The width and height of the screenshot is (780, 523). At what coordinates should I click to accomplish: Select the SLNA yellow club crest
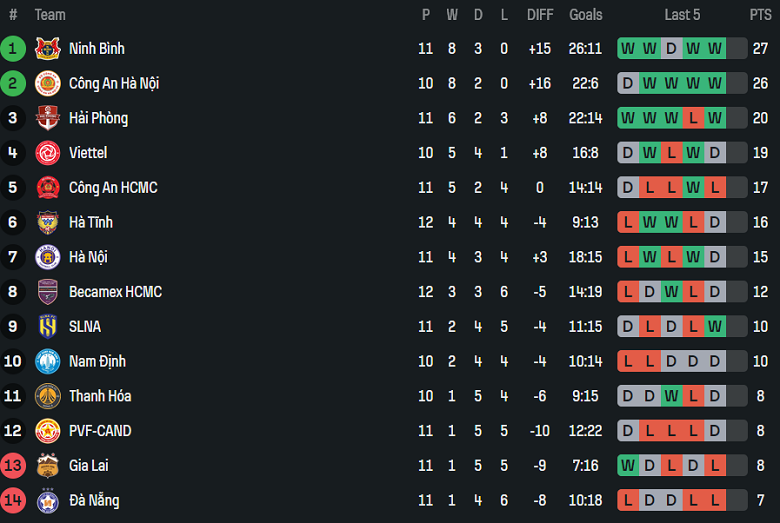click(x=47, y=326)
